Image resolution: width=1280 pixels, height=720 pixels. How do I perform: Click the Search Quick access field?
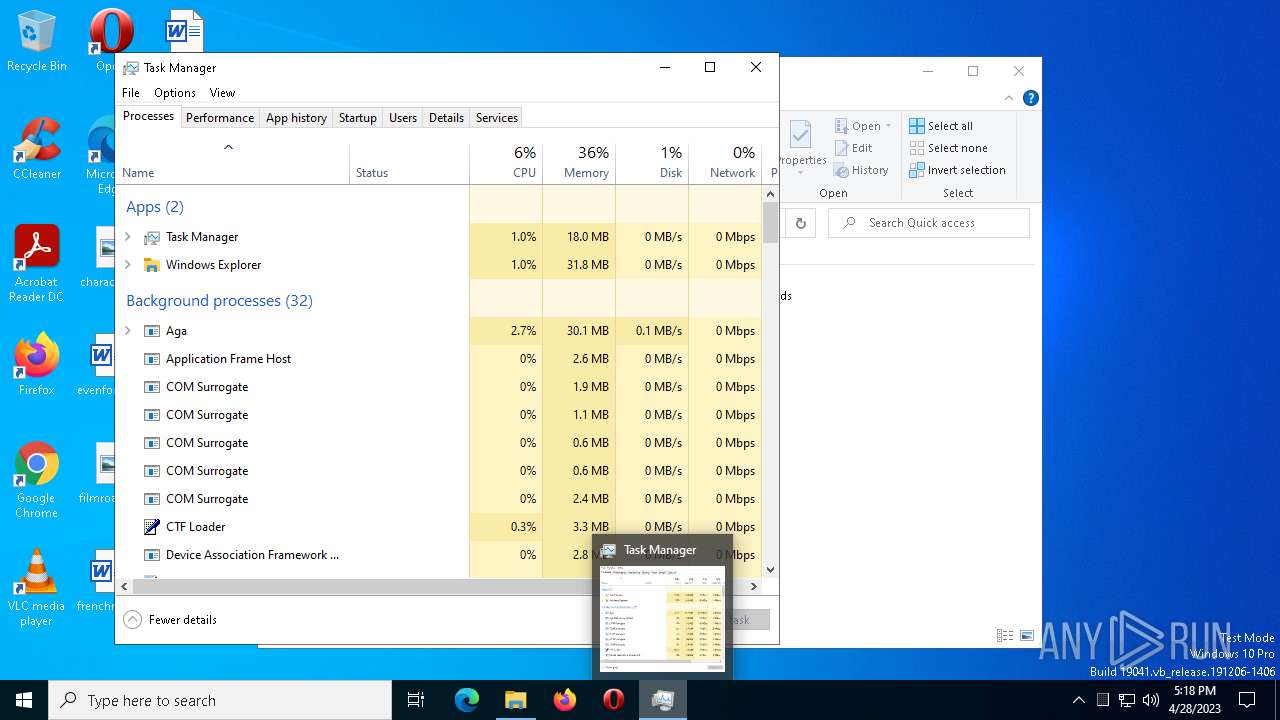[x=929, y=223]
